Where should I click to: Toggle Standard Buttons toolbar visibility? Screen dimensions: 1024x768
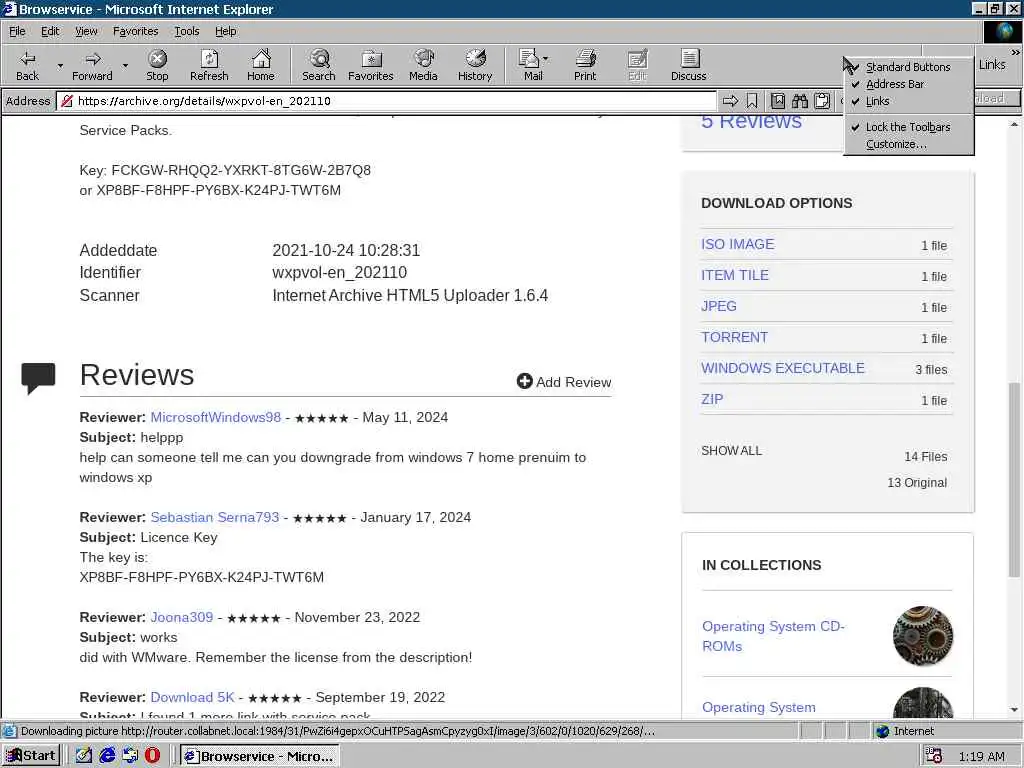[908, 67]
